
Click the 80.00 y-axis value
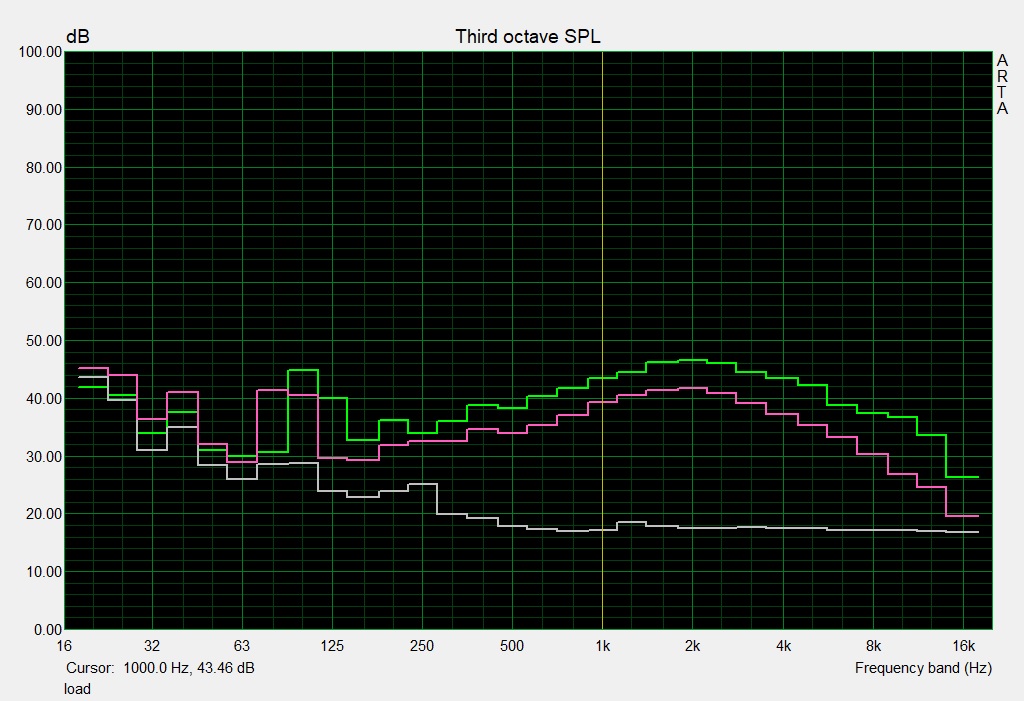[44, 168]
